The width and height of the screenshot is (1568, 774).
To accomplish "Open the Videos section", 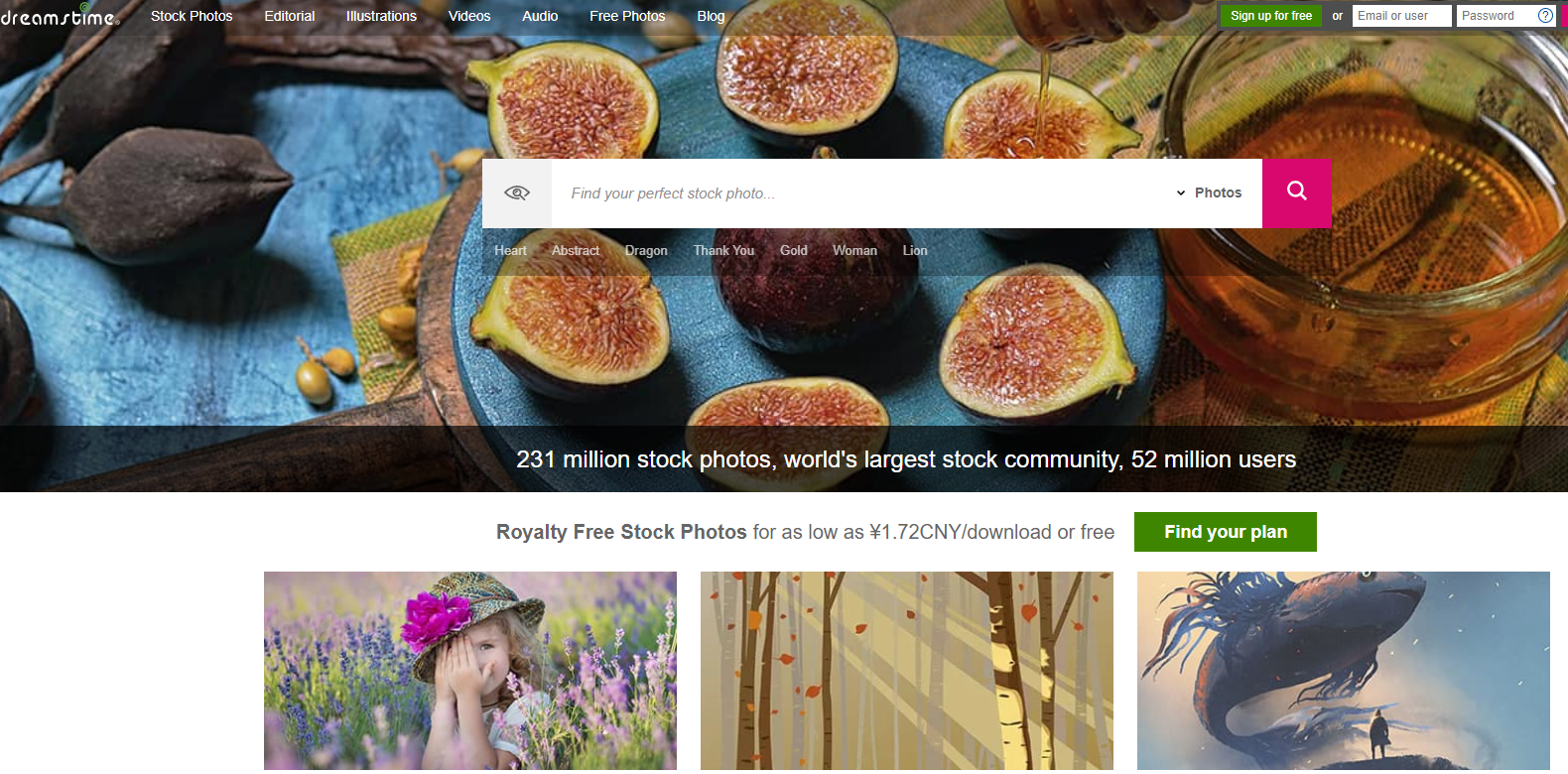I will click(x=469, y=16).
